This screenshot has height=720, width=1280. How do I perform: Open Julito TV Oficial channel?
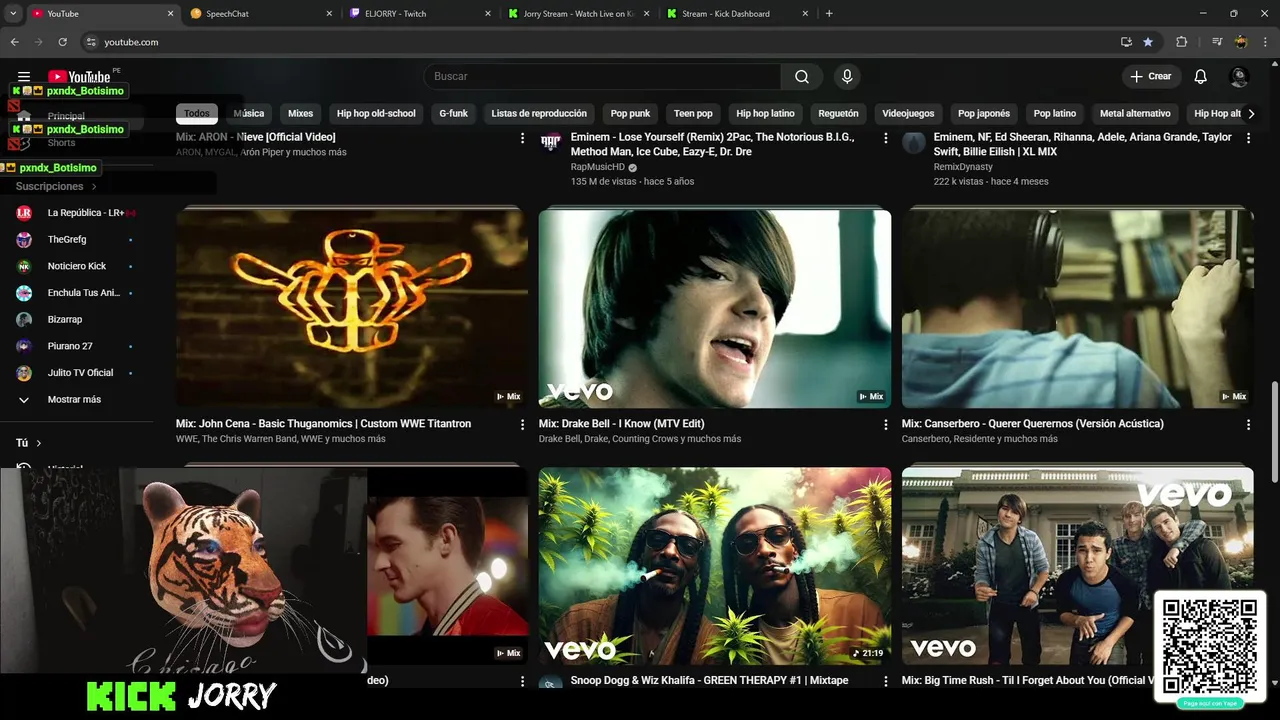coord(76,373)
